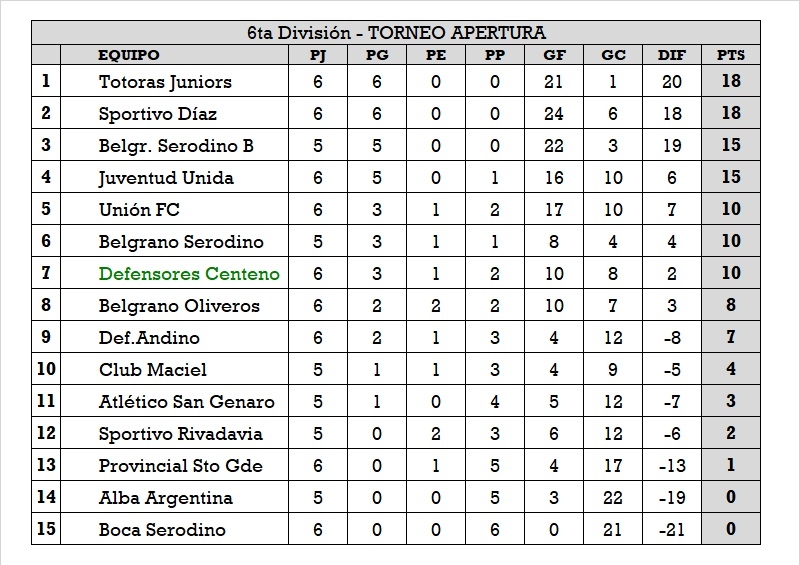
Task: Select the GF column header
Action: point(553,55)
